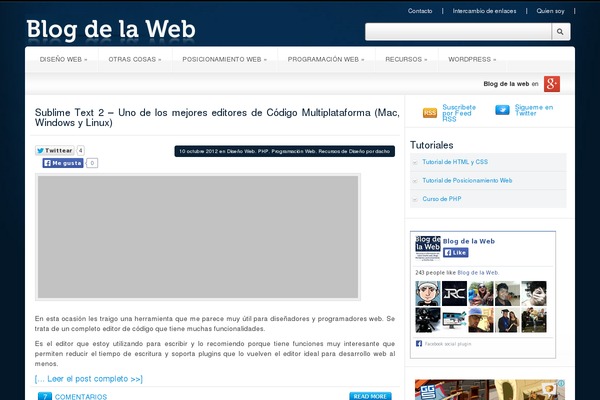Screen dimensions: 600x400
Task: Open Tutorial de HTML y CSS
Action: (455, 162)
